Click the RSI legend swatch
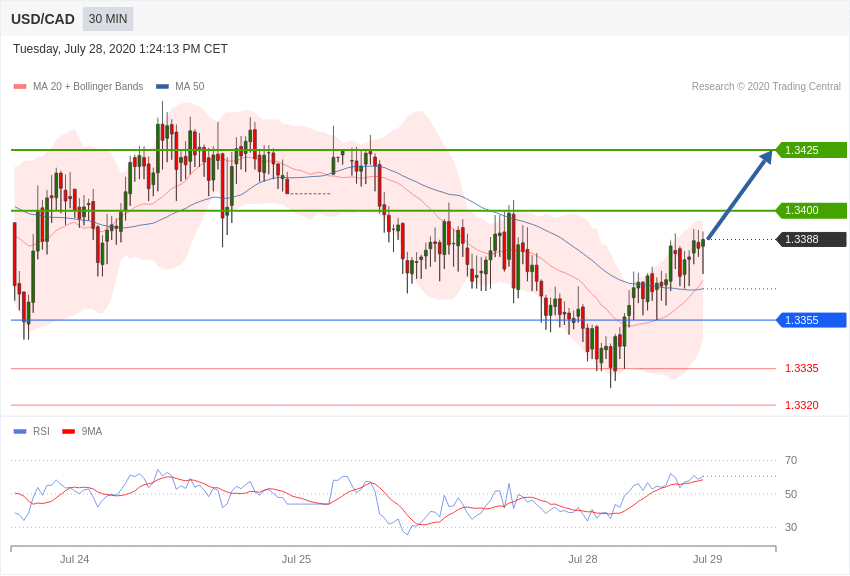The height and width of the screenshot is (576, 850). click(20, 432)
